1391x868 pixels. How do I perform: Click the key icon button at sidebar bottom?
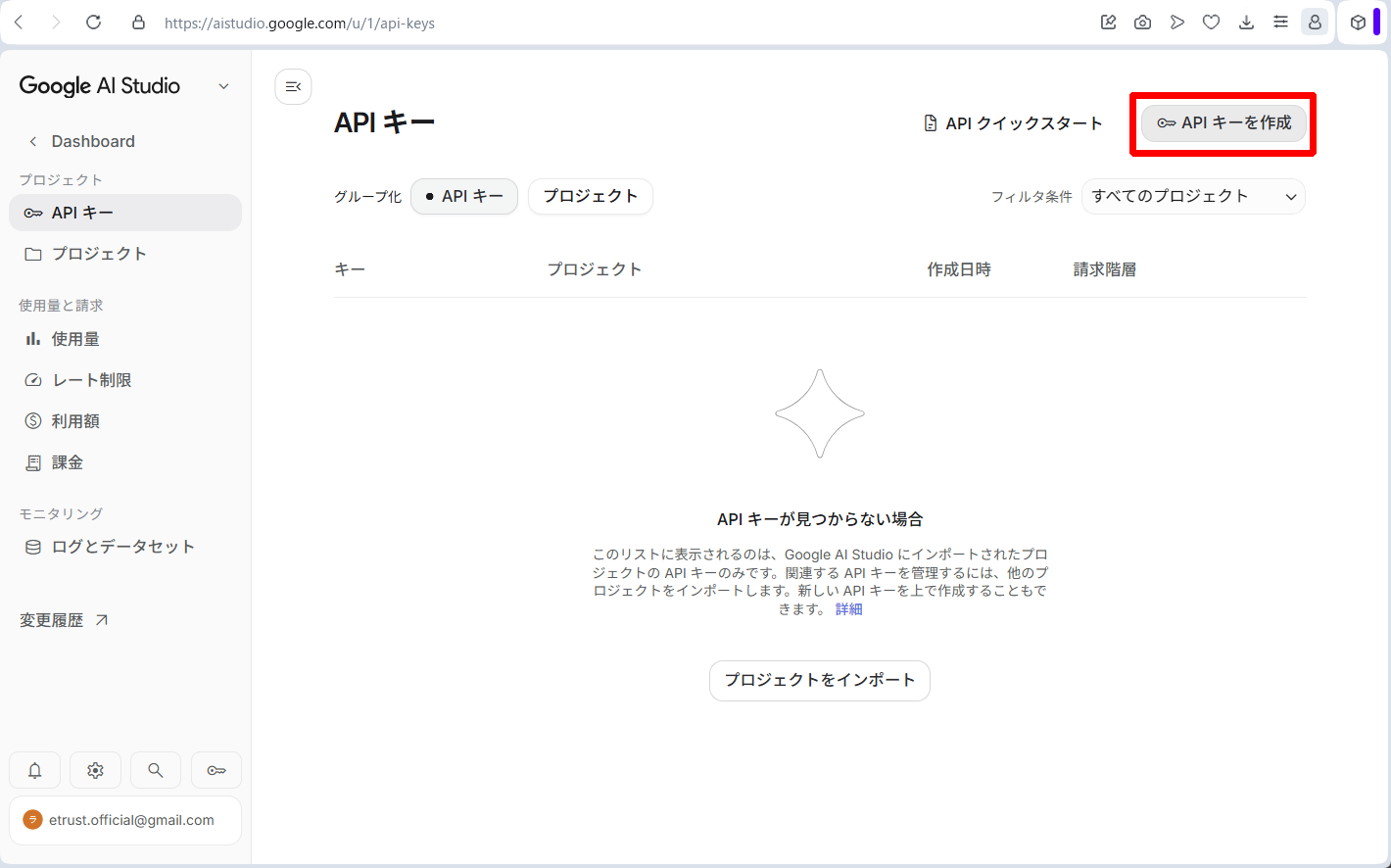(x=216, y=770)
